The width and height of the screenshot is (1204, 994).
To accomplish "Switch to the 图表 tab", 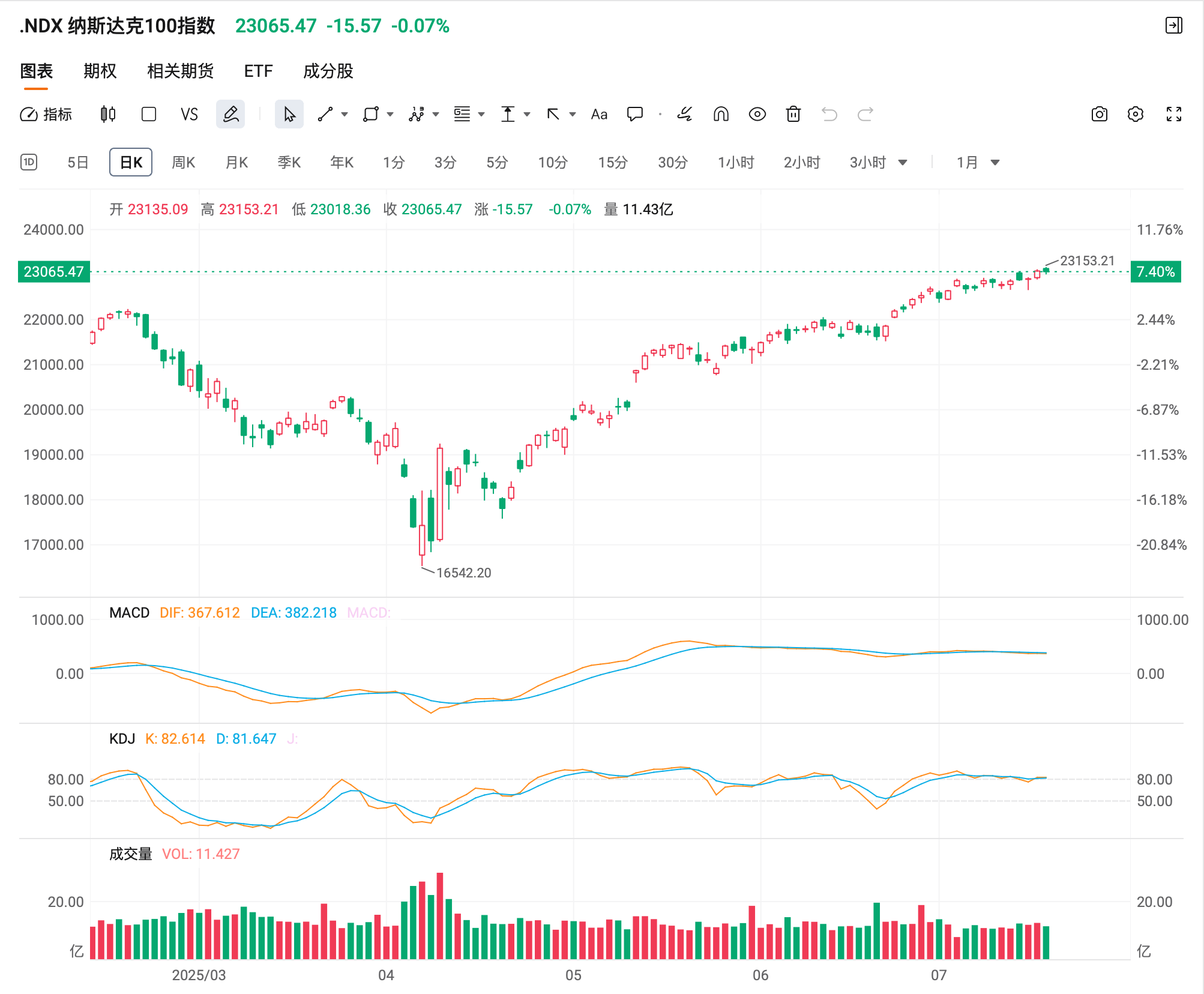I will pyautogui.click(x=37, y=71).
